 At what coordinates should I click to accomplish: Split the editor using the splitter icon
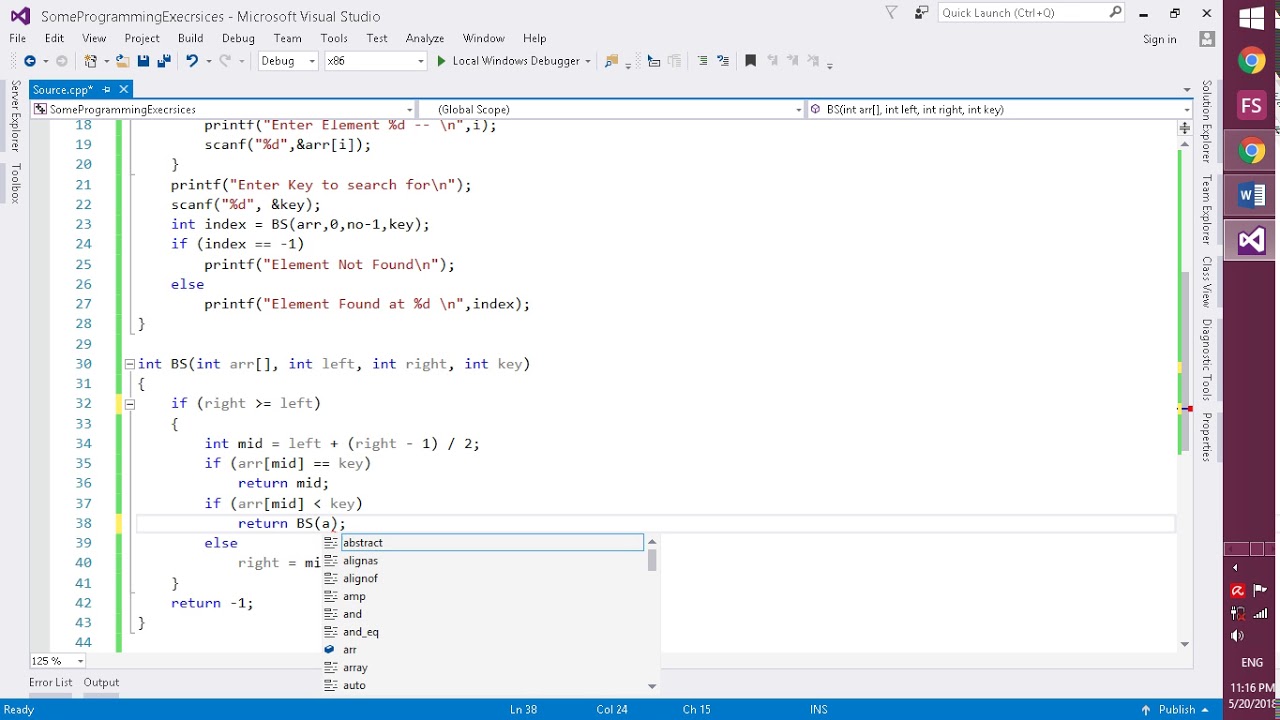pyautogui.click(x=1185, y=128)
